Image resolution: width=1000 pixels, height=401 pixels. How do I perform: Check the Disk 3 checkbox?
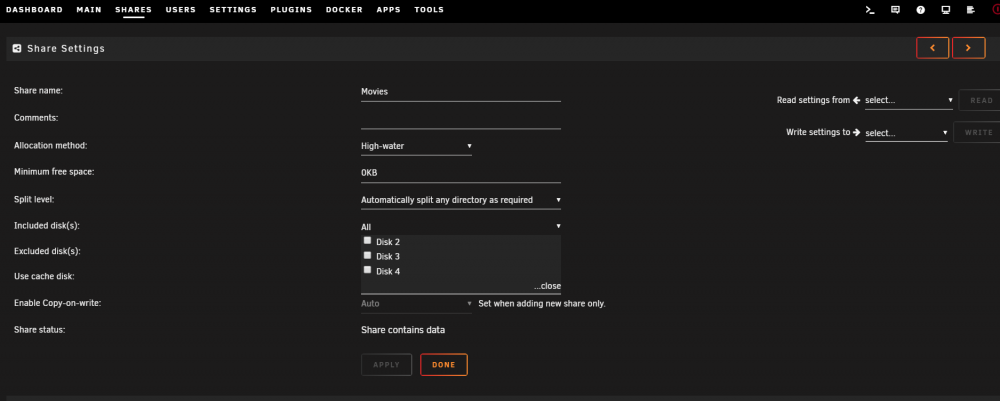(x=367, y=255)
